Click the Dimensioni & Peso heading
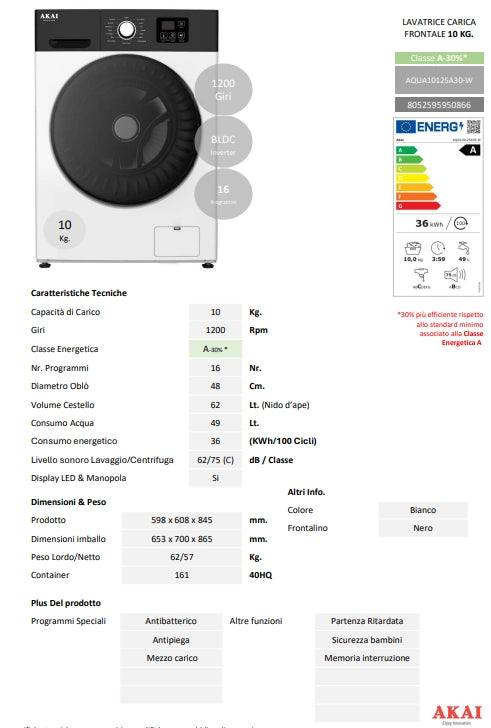Viewport: 491px width, 728px height. coord(68,502)
